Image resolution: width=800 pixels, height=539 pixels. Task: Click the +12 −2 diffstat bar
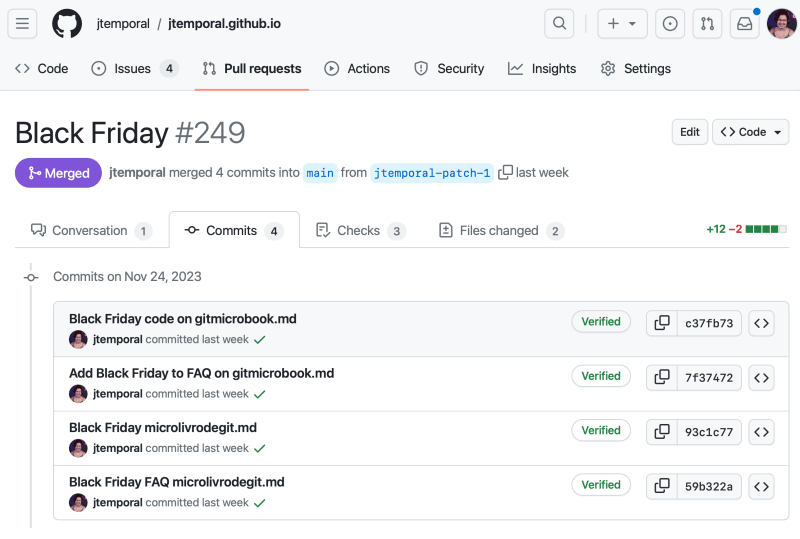(746, 229)
